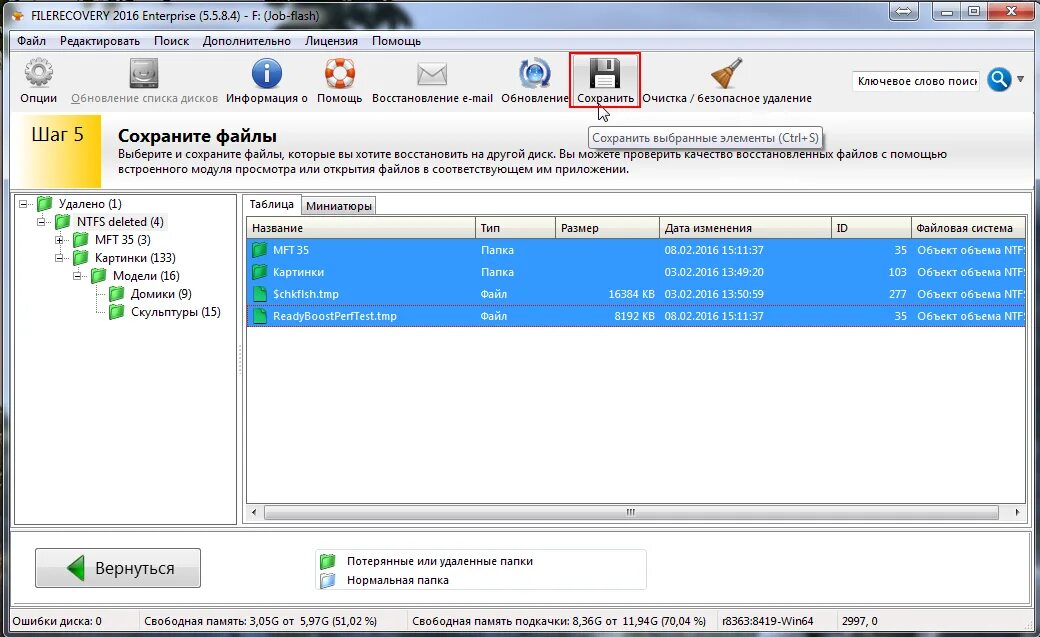
Task: Open the Опции gear icon
Action: (x=38, y=73)
